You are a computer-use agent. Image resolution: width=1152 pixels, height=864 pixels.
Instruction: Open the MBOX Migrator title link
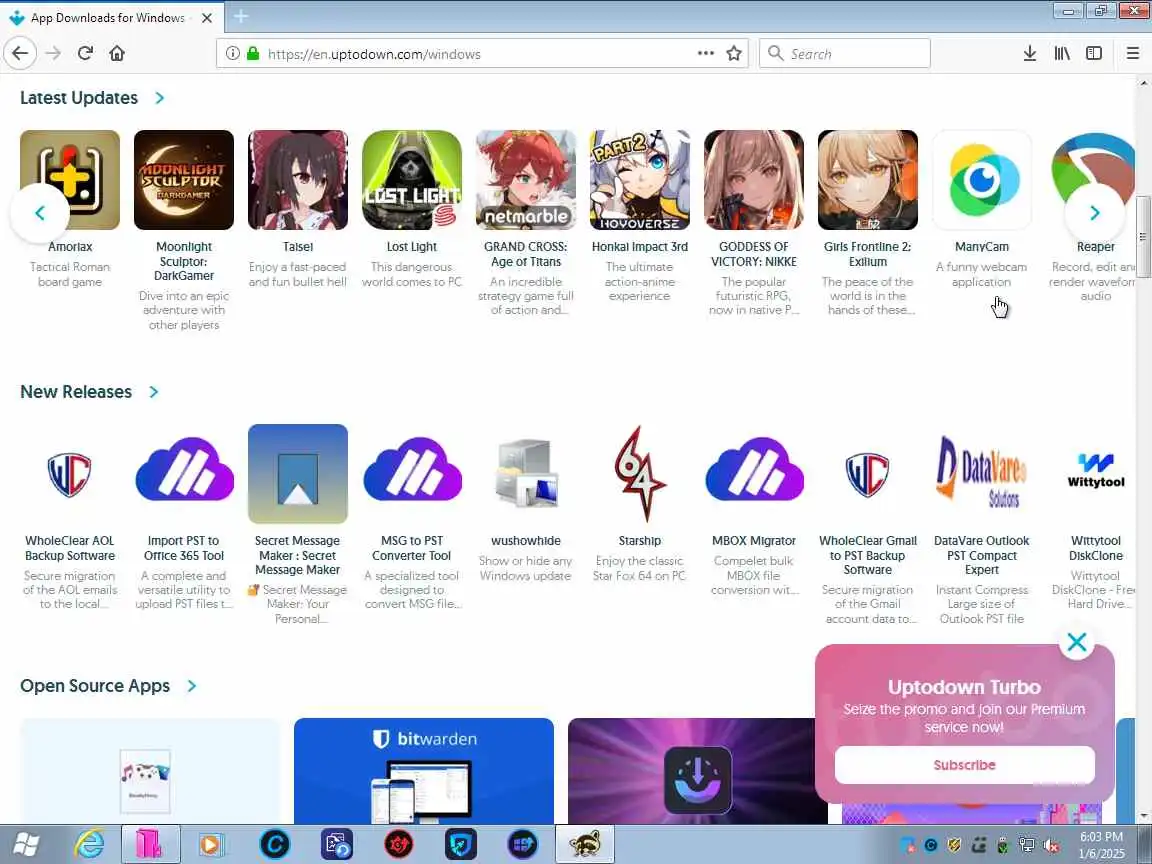coord(754,541)
